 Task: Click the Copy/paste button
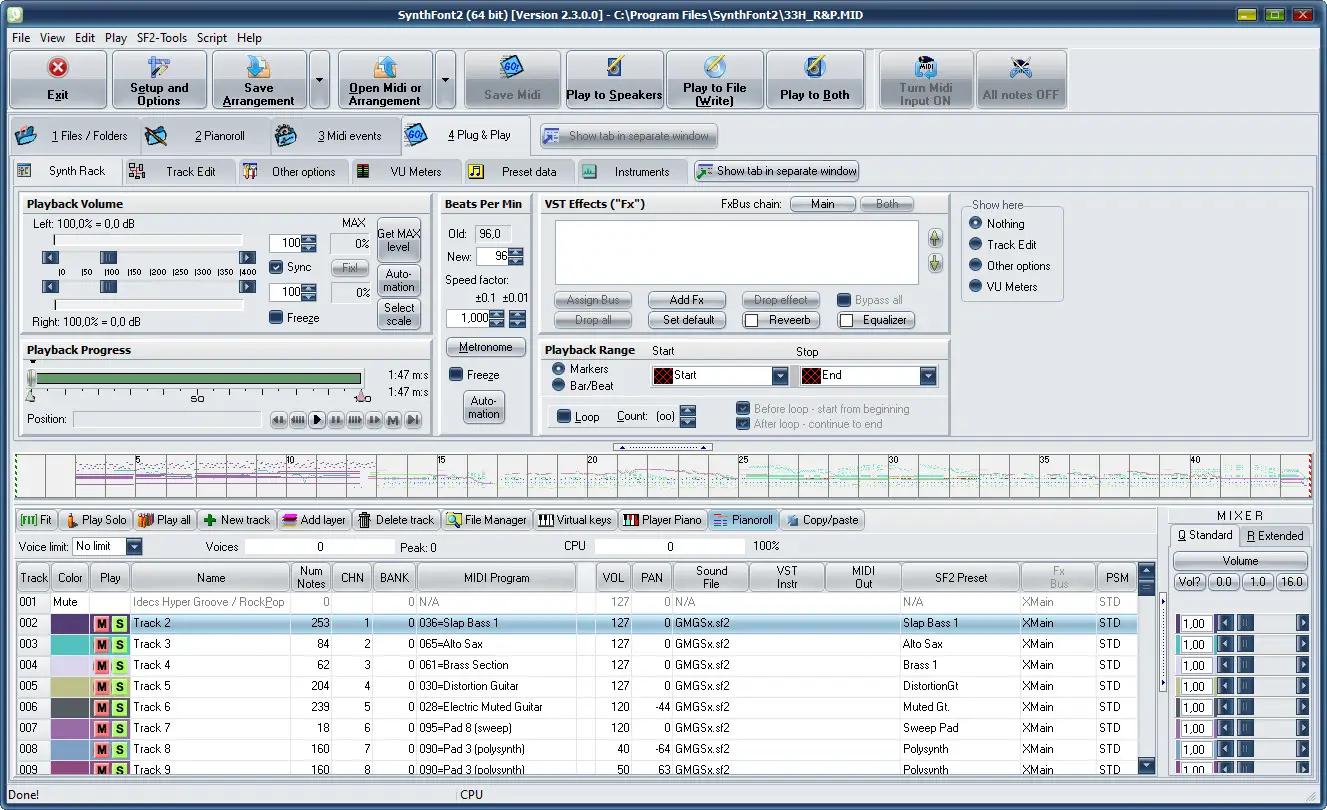pos(820,520)
